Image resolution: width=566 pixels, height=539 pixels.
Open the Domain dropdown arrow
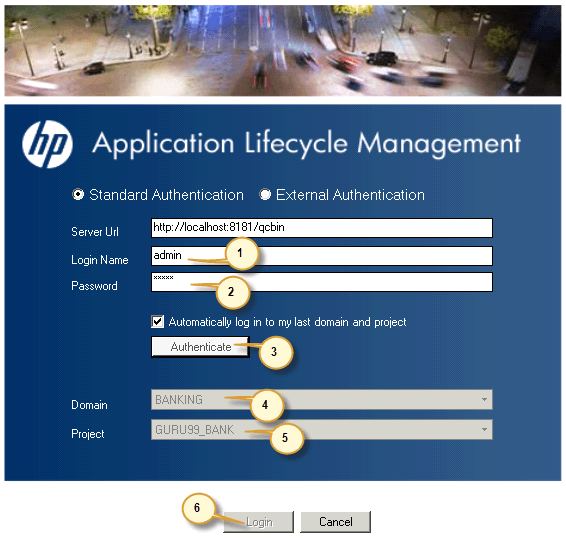coord(484,400)
